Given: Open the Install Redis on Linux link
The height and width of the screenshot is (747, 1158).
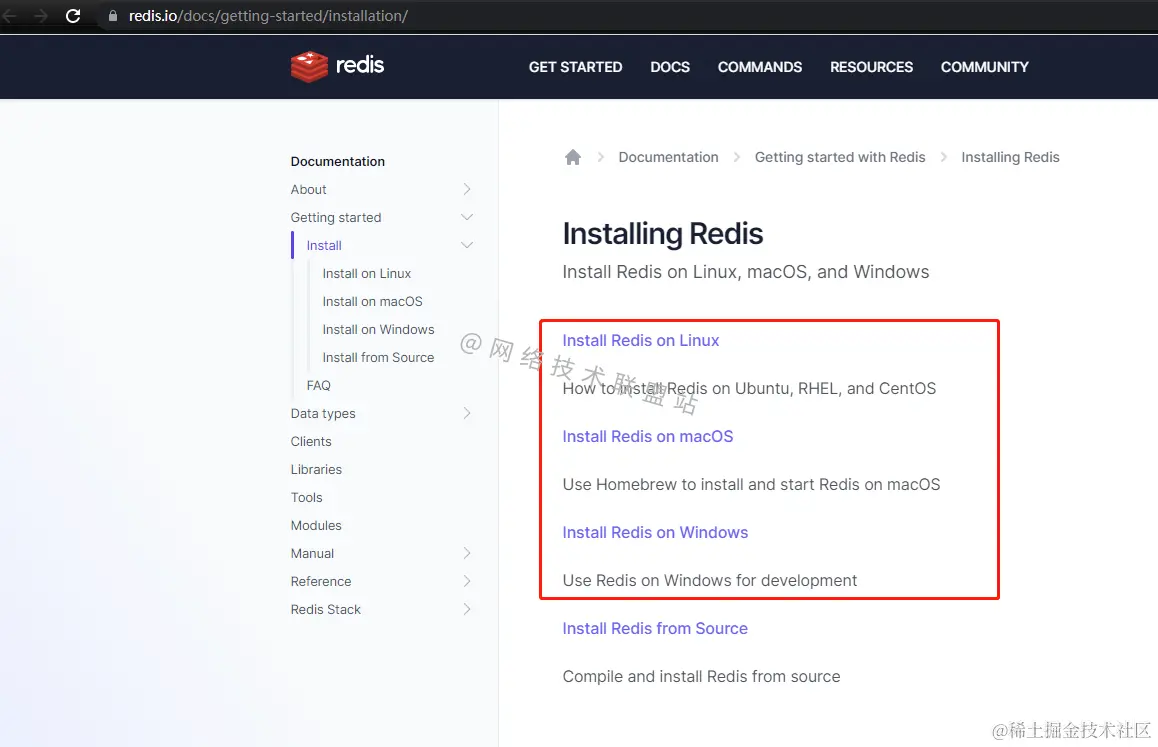Looking at the screenshot, I should click(x=641, y=341).
